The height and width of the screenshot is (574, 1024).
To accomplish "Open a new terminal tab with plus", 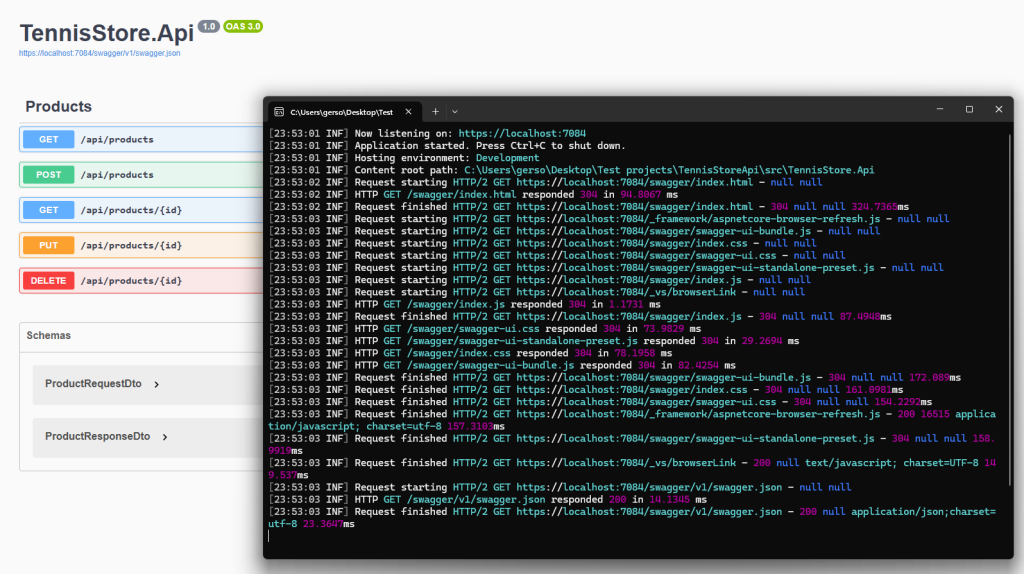I will tap(436, 112).
